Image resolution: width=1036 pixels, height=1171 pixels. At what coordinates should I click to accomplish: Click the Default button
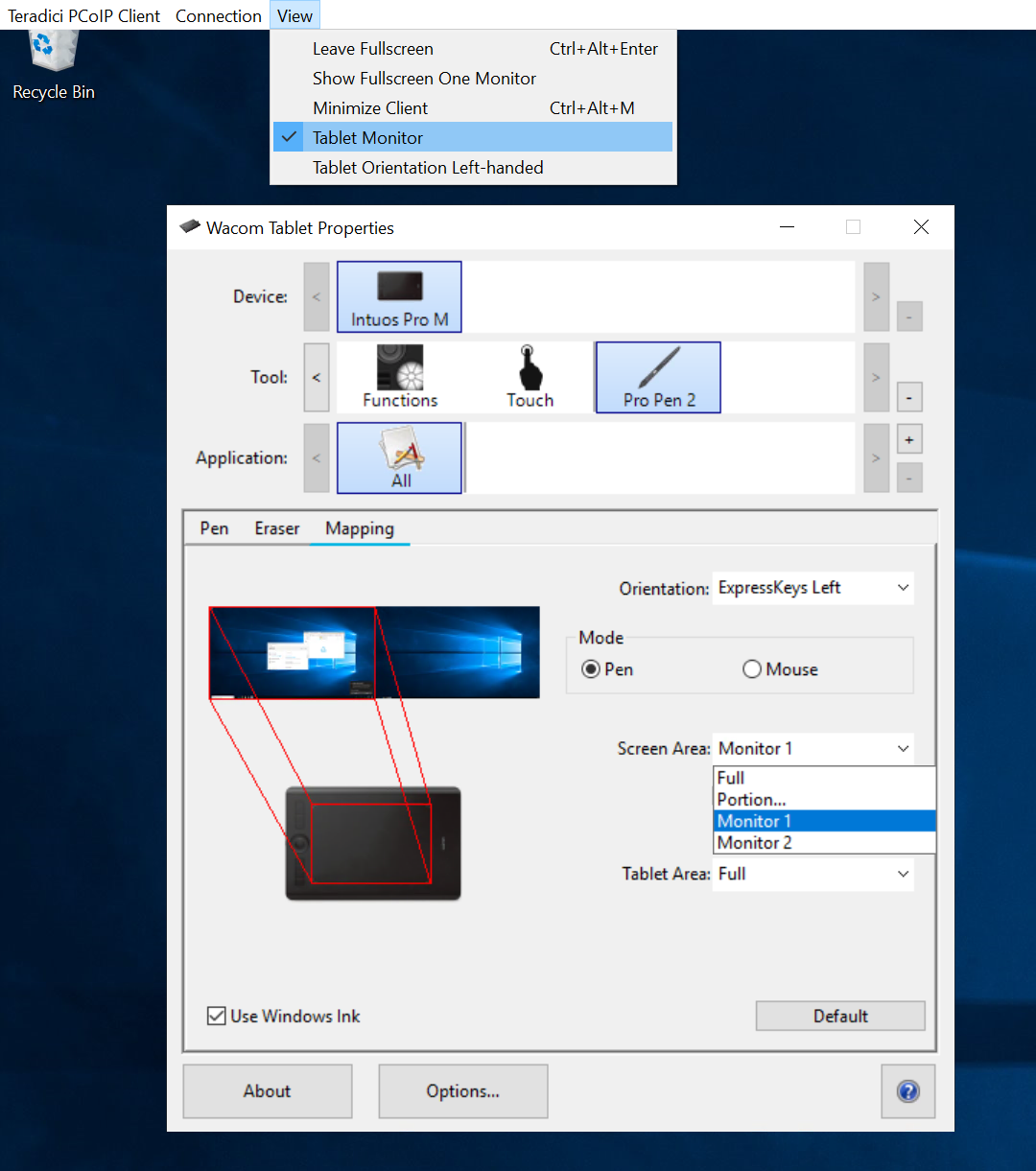pyautogui.click(x=840, y=1016)
